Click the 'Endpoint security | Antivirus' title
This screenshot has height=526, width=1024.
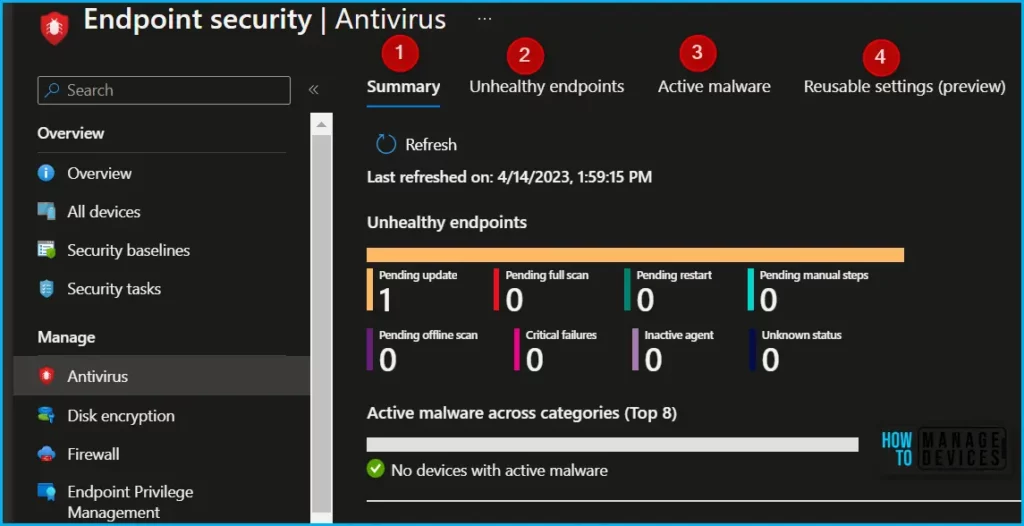tap(264, 20)
